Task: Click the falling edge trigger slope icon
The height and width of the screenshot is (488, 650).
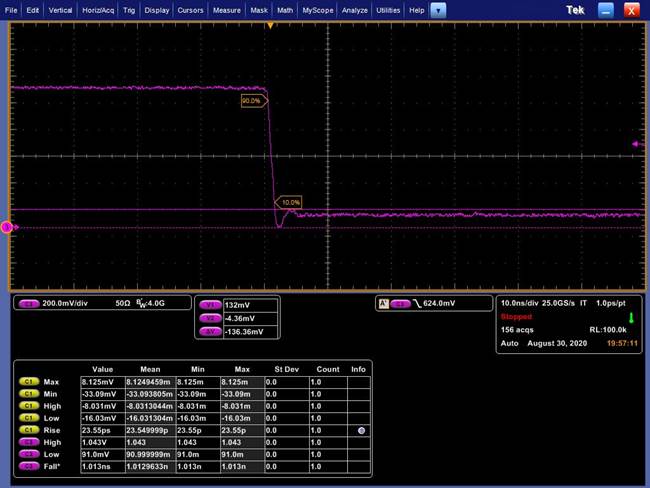Action: (x=417, y=303)
